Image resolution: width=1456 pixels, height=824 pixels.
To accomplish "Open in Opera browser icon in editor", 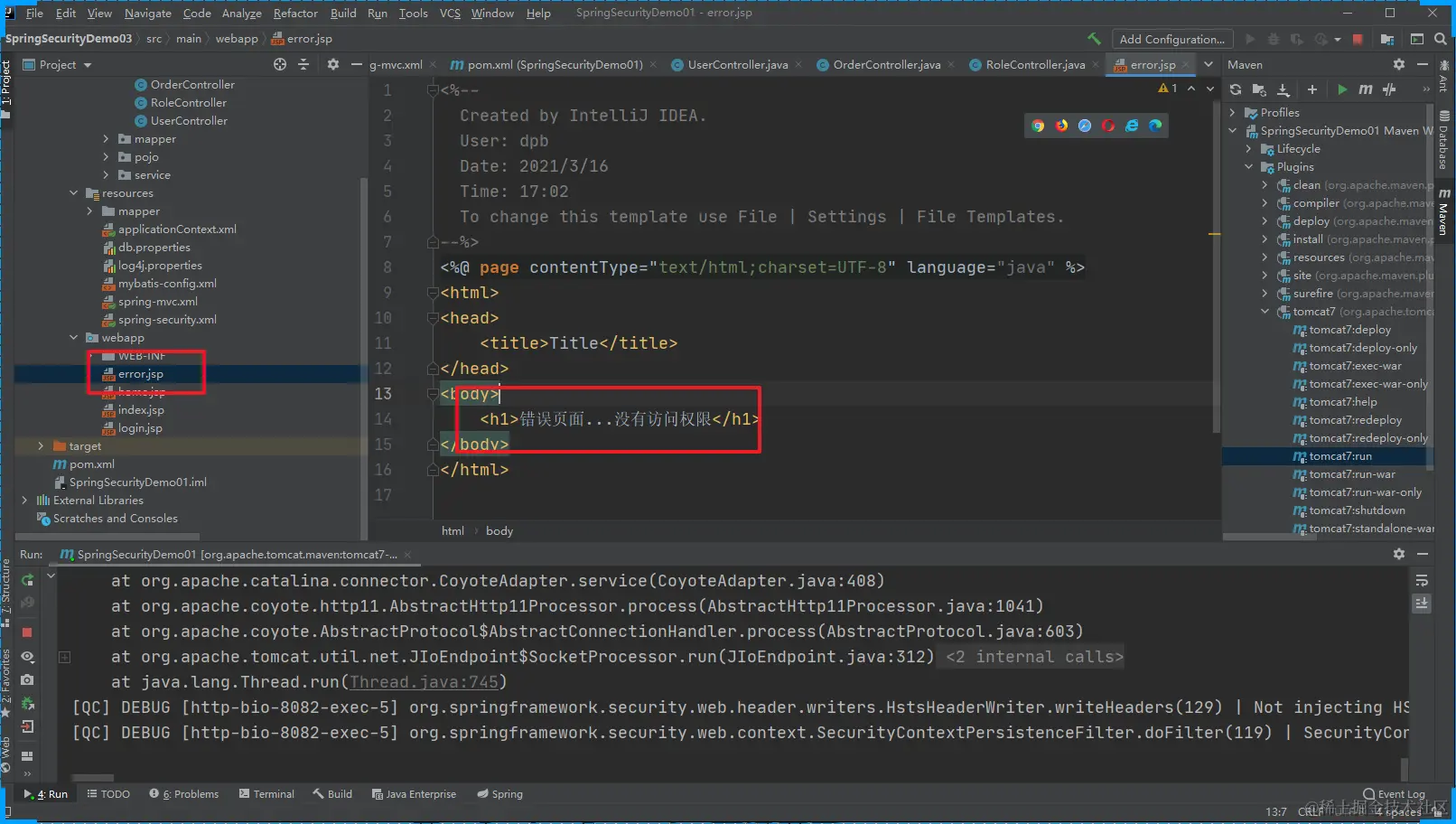I will pos(1108,126).
